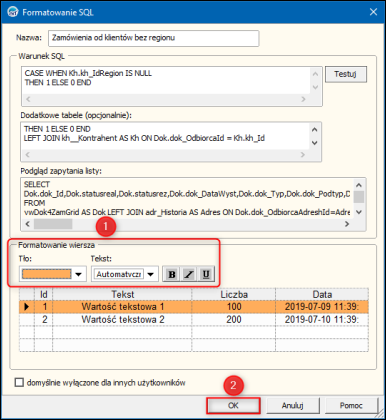386x420 pixels.
Task: Click the Anuluj button
Action: tap(292, 405)
